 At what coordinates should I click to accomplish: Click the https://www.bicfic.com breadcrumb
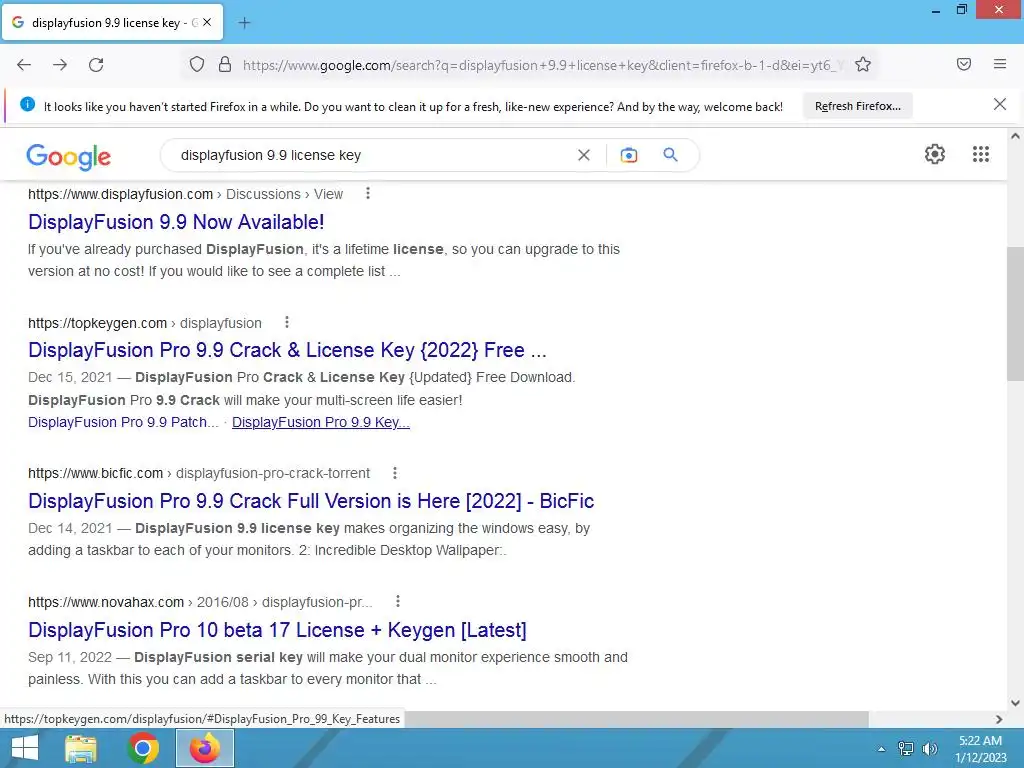click(95, 473)
